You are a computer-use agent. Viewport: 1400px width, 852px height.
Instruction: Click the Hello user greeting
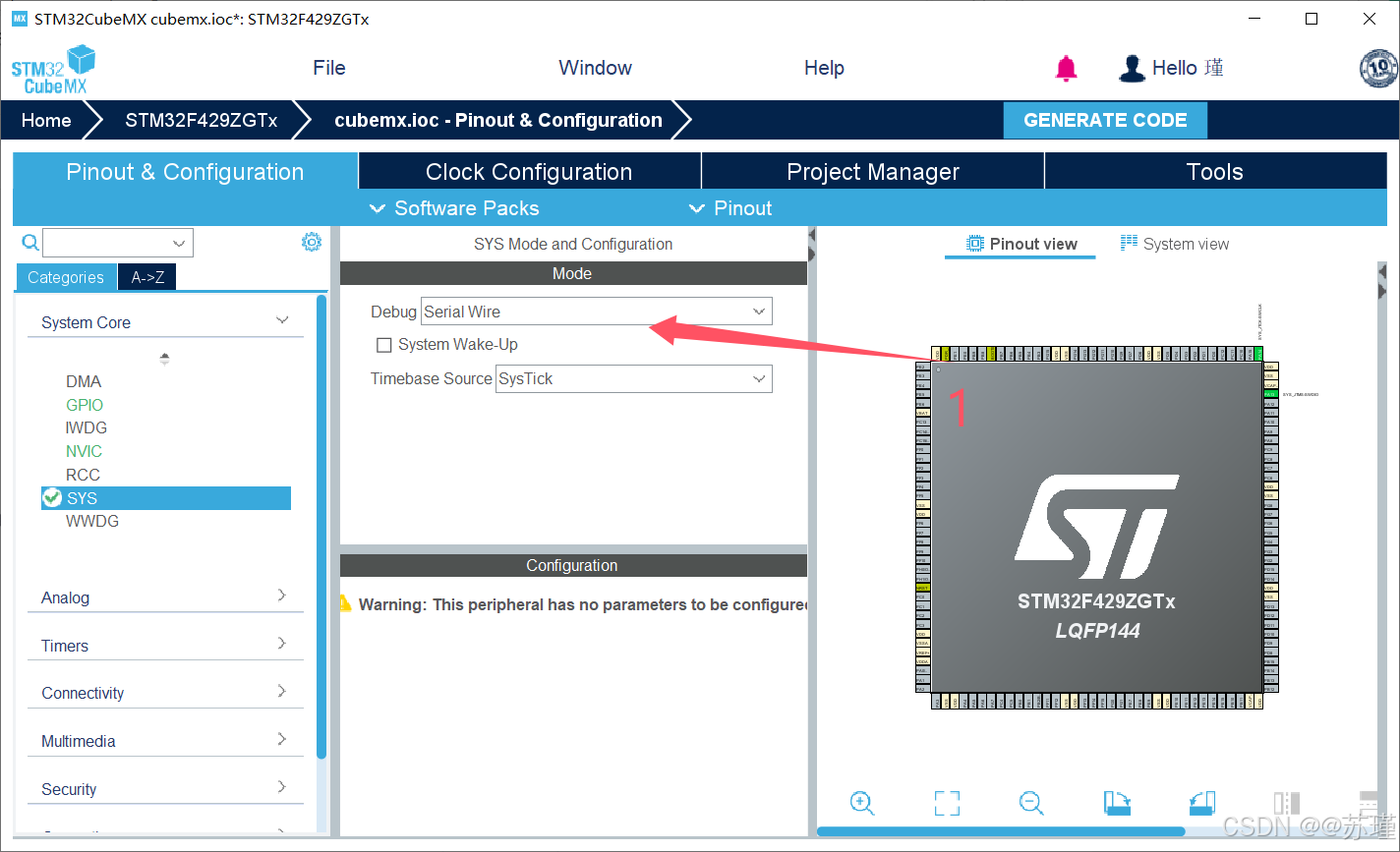coord(1188,68)
